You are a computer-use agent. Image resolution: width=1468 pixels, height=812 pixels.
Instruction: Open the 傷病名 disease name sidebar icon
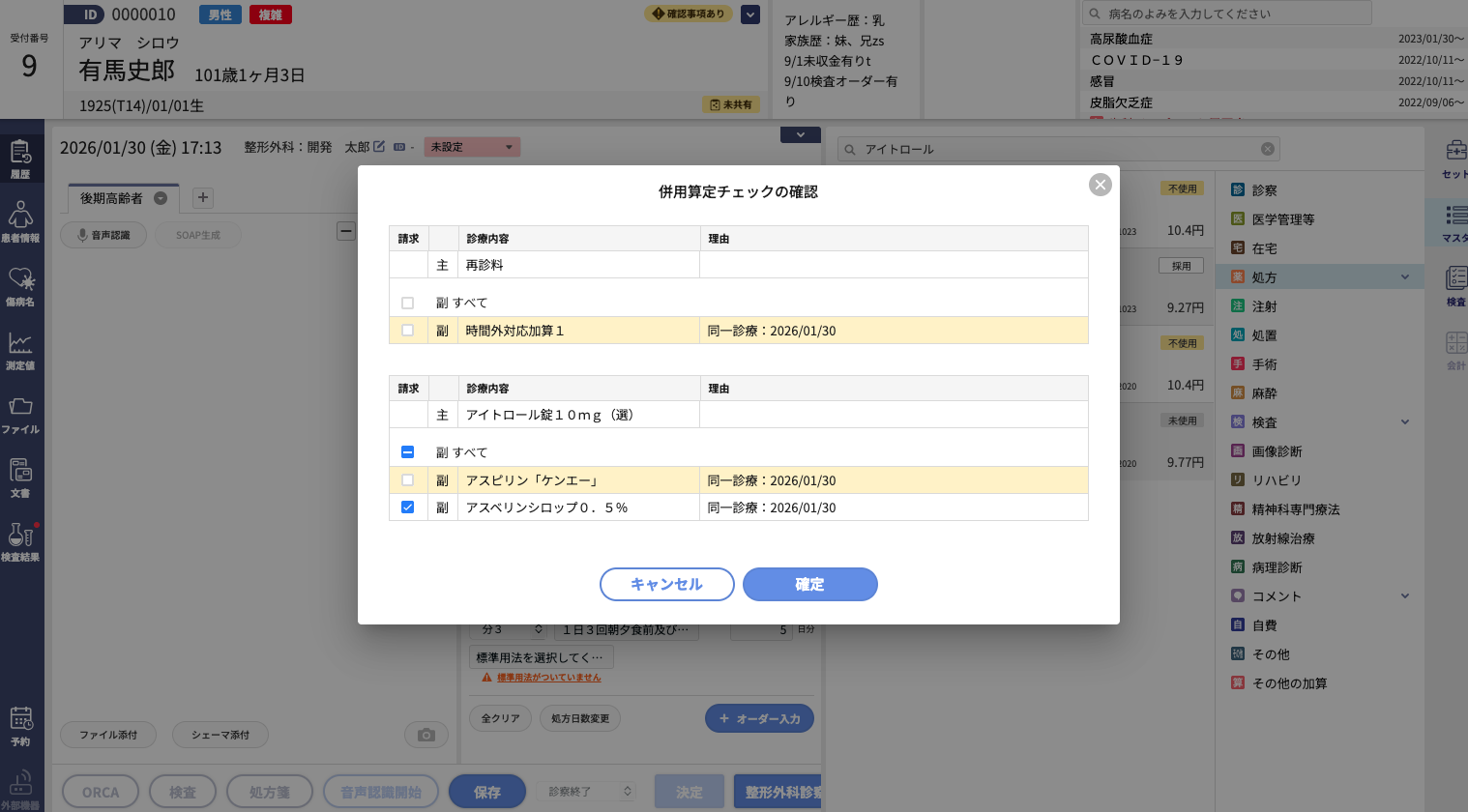coord(20,286)
